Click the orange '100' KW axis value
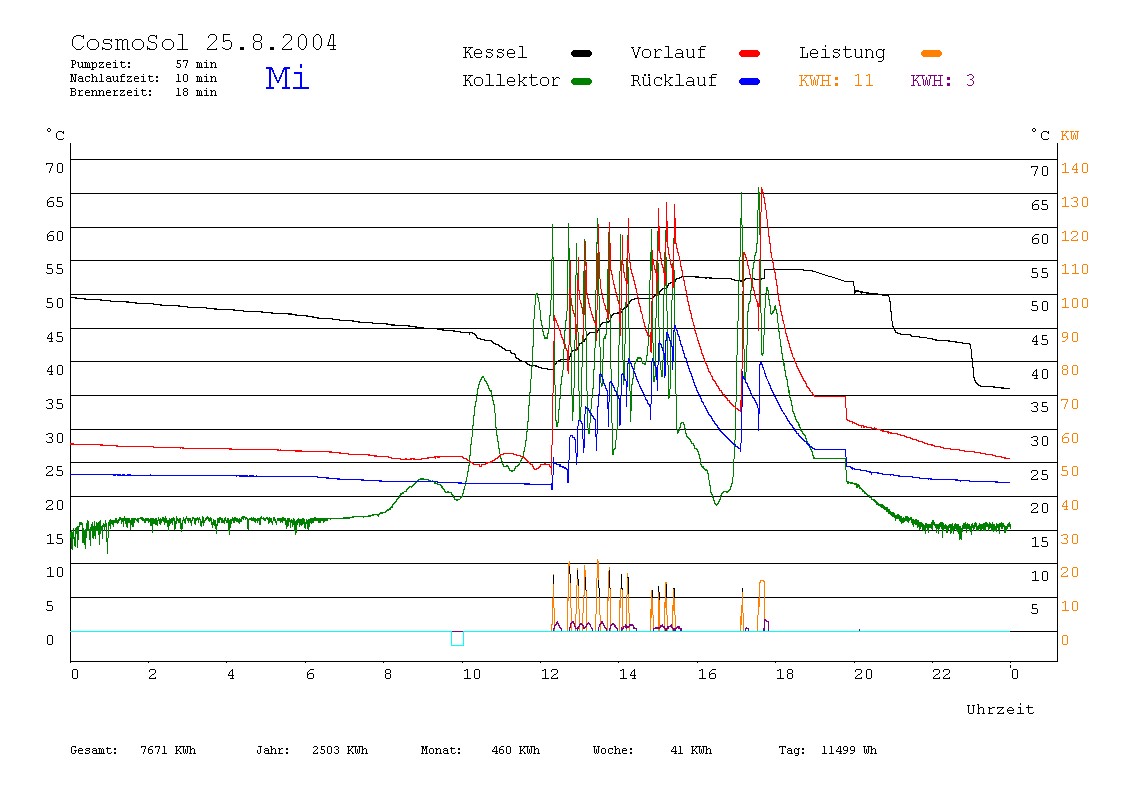Image resolution: width=1148 pixels, height=812 pixels. point(1075,303)
